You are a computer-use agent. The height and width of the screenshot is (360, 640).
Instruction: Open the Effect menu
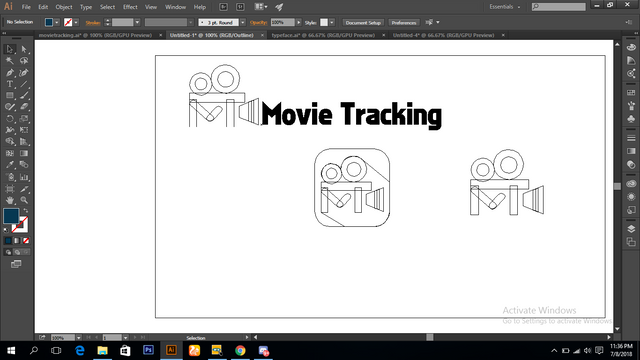pos(130,7)
